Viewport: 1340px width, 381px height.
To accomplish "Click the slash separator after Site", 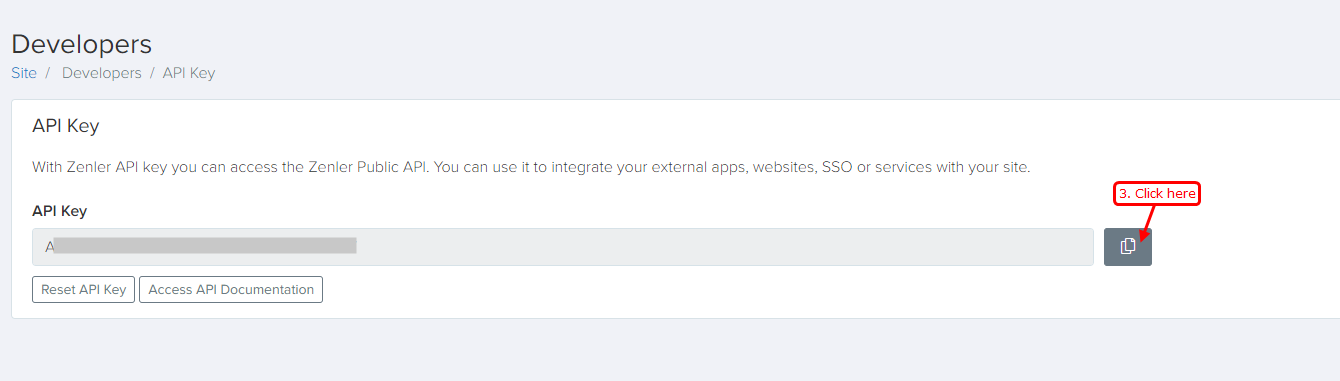I will point(48,73).
